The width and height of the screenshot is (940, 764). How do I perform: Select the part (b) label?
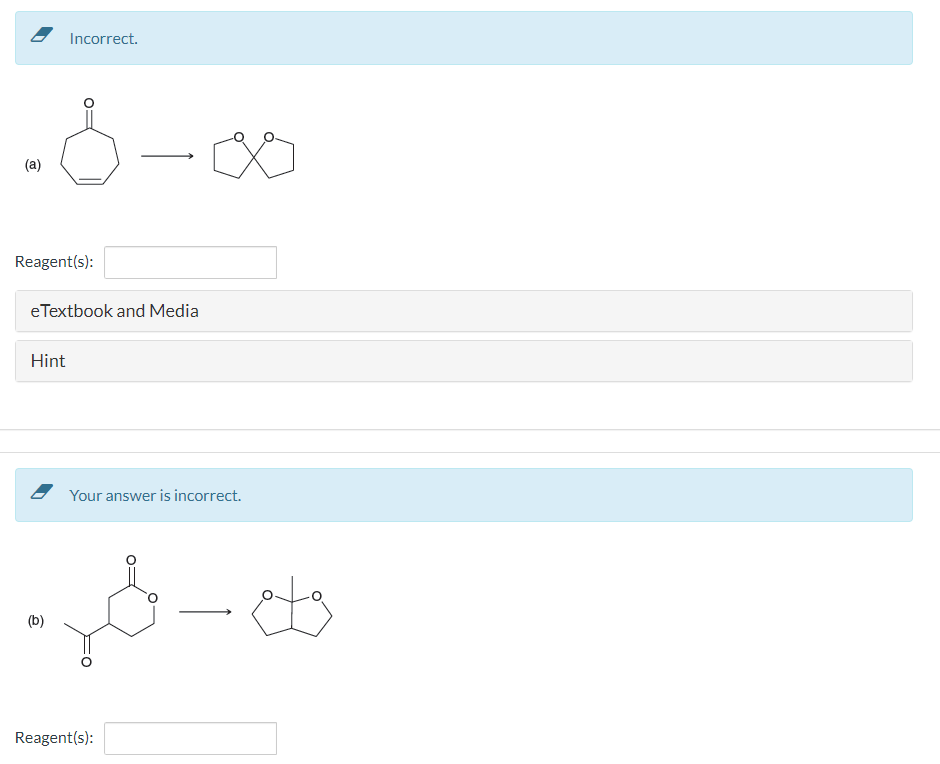pyautogui.click(x=36, y=622)
